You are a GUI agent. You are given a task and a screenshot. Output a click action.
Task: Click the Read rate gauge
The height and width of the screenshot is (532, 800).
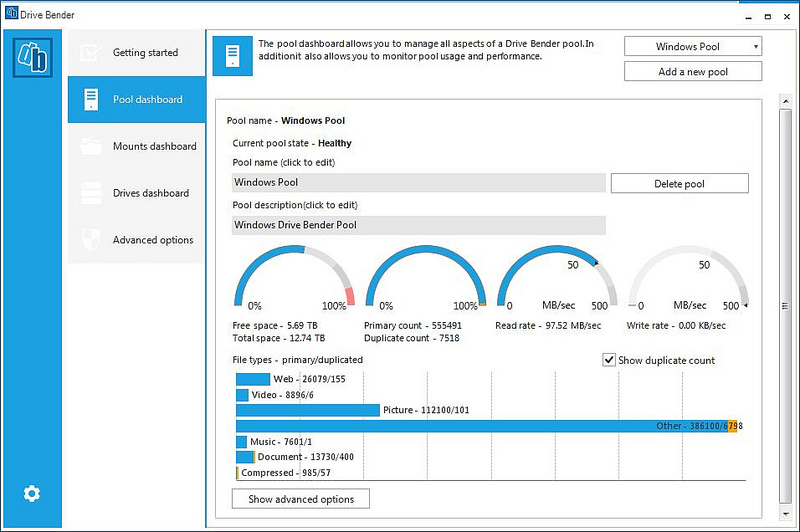click(x=557, y=276)
